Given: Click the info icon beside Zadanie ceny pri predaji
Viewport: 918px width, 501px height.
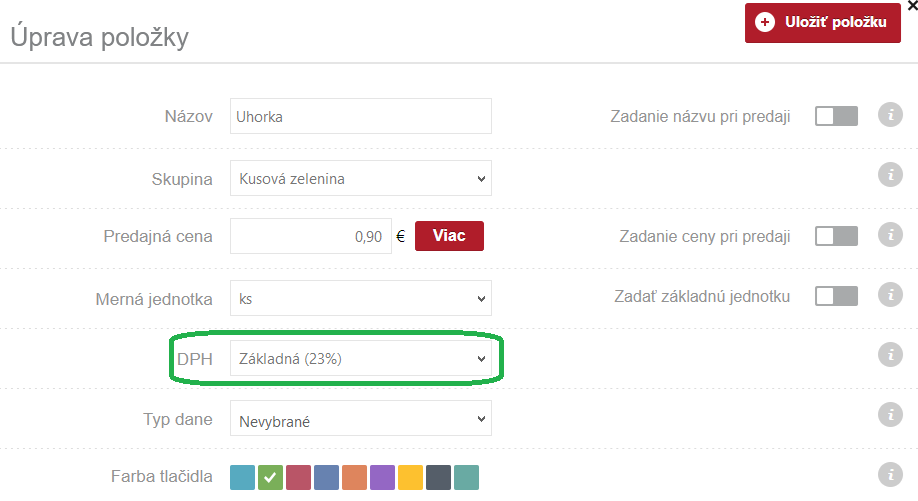Looking at the screenshot, I should [x=889, y=235].
